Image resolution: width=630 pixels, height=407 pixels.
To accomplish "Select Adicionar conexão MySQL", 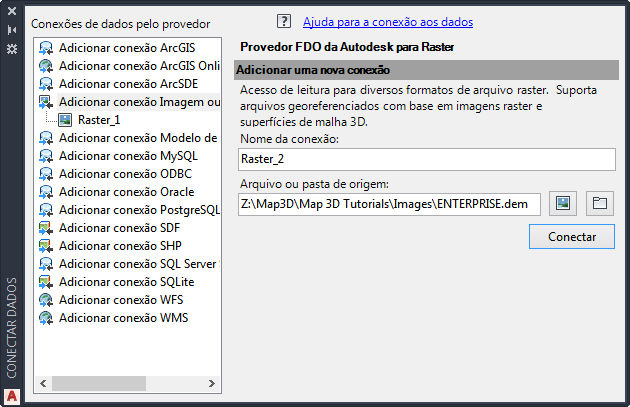I will click(x=128, y=156).
